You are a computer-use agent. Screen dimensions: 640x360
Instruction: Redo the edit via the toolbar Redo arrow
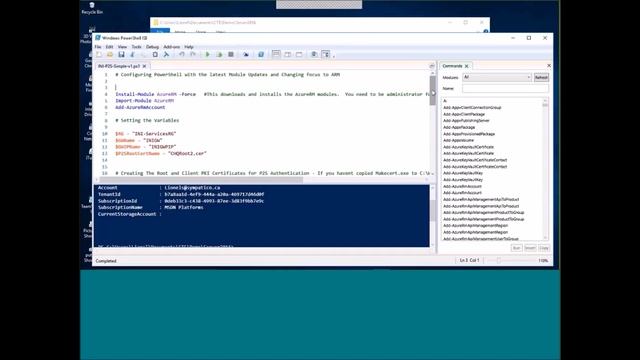click(193, 54)
